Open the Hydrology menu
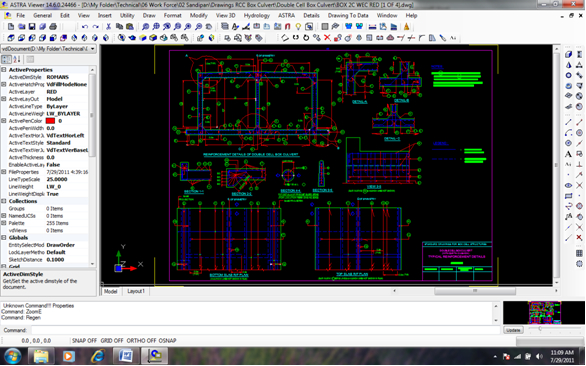Viewport: 586px width, 366px height. (x=256, y=15)
